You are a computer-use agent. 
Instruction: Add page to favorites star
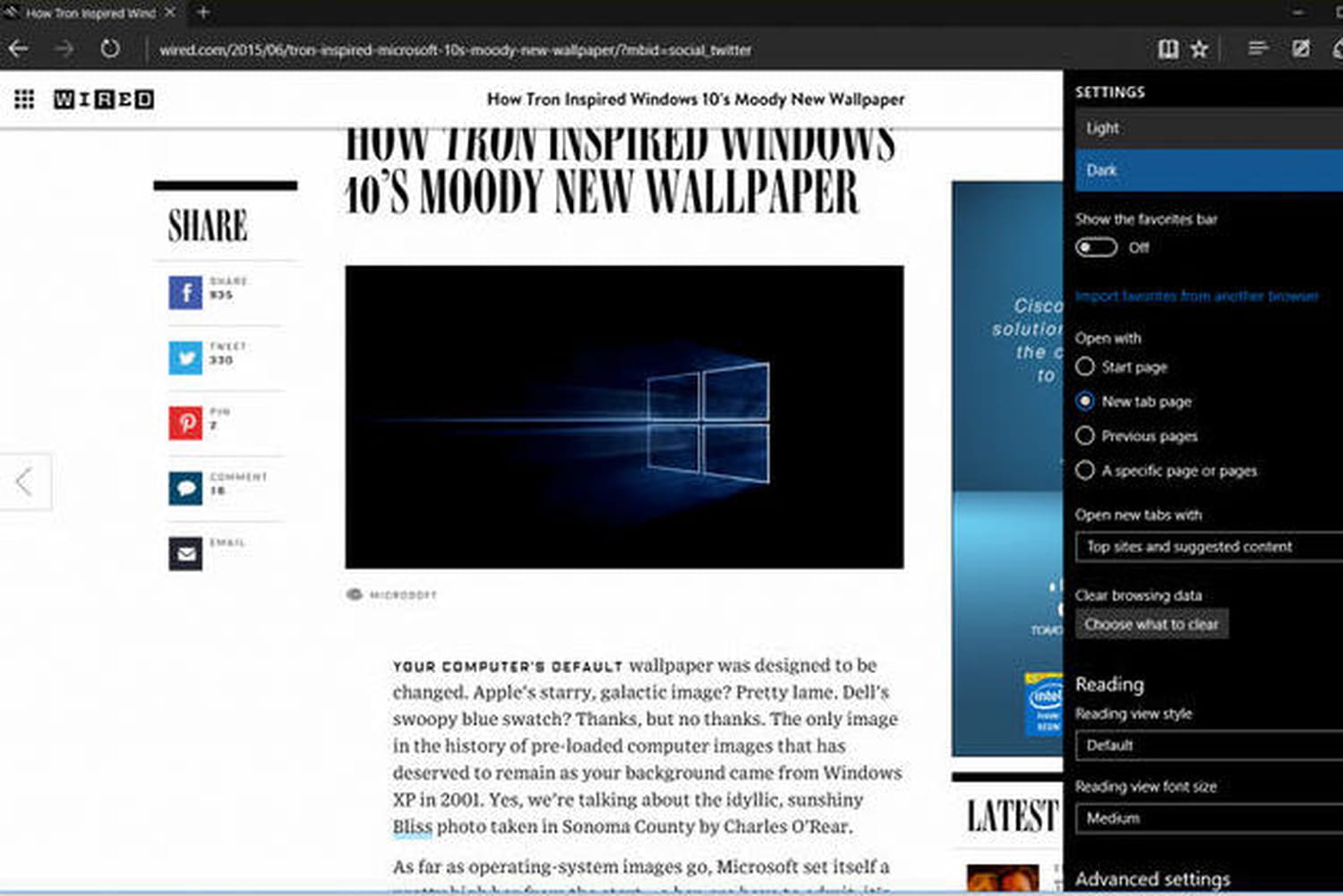(1200, 49)
